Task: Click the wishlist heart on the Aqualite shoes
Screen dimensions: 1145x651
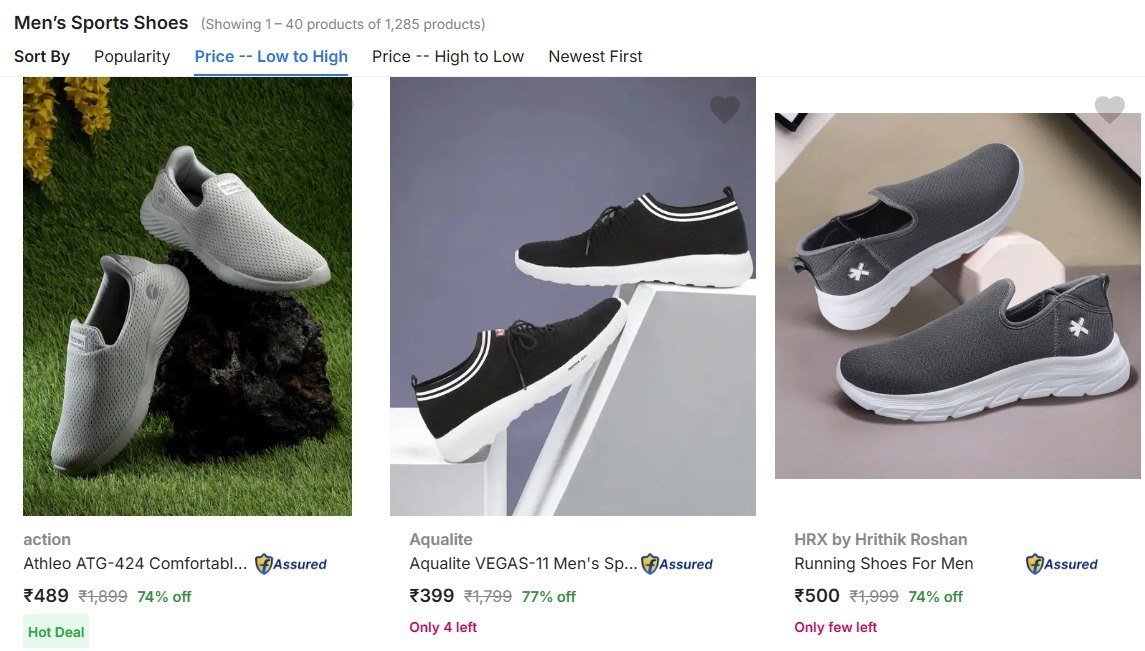Action: pyautogui.click(x=724, y=110)
